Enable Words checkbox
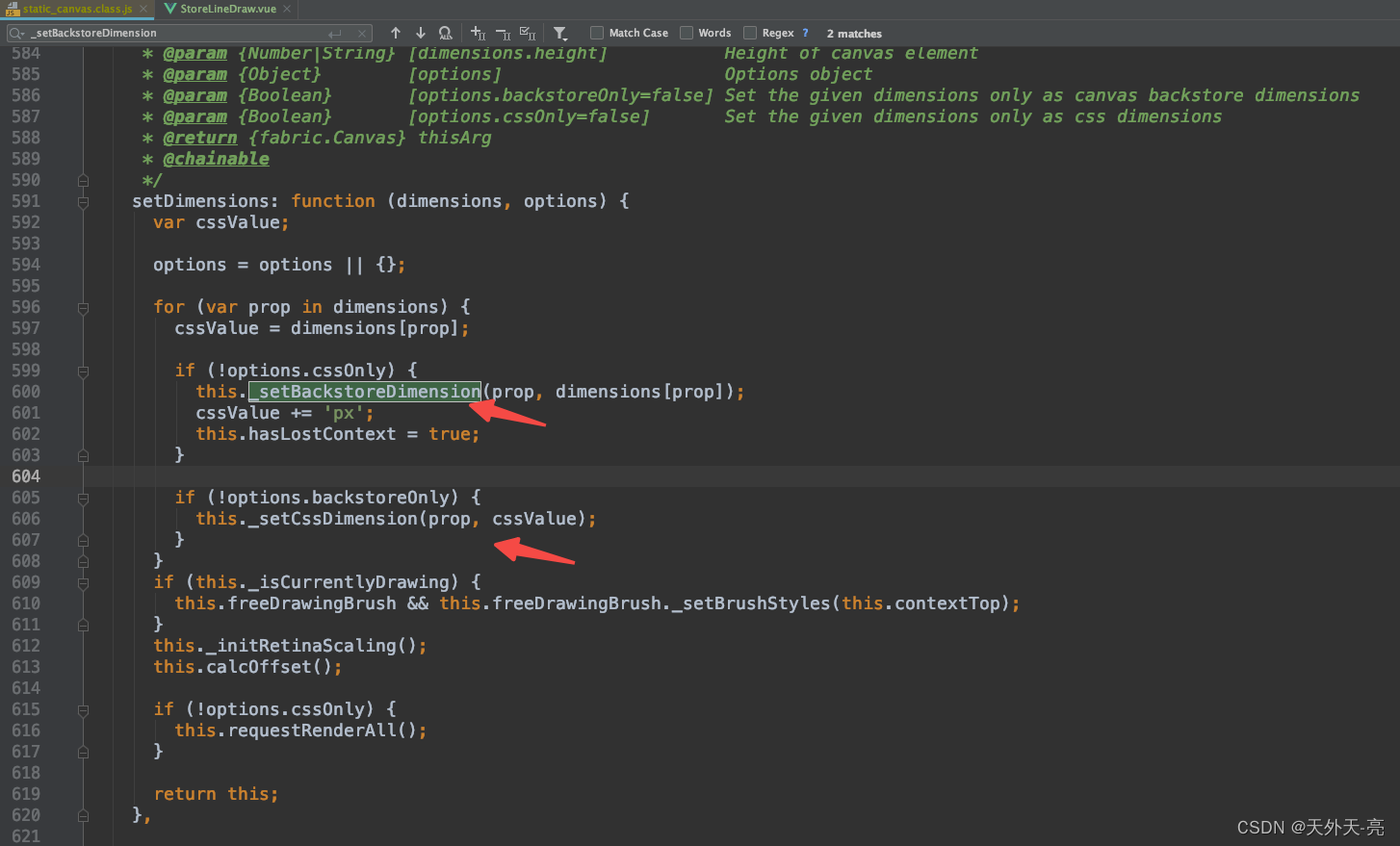The image size is (1400, 846). (x=687, y=33)
